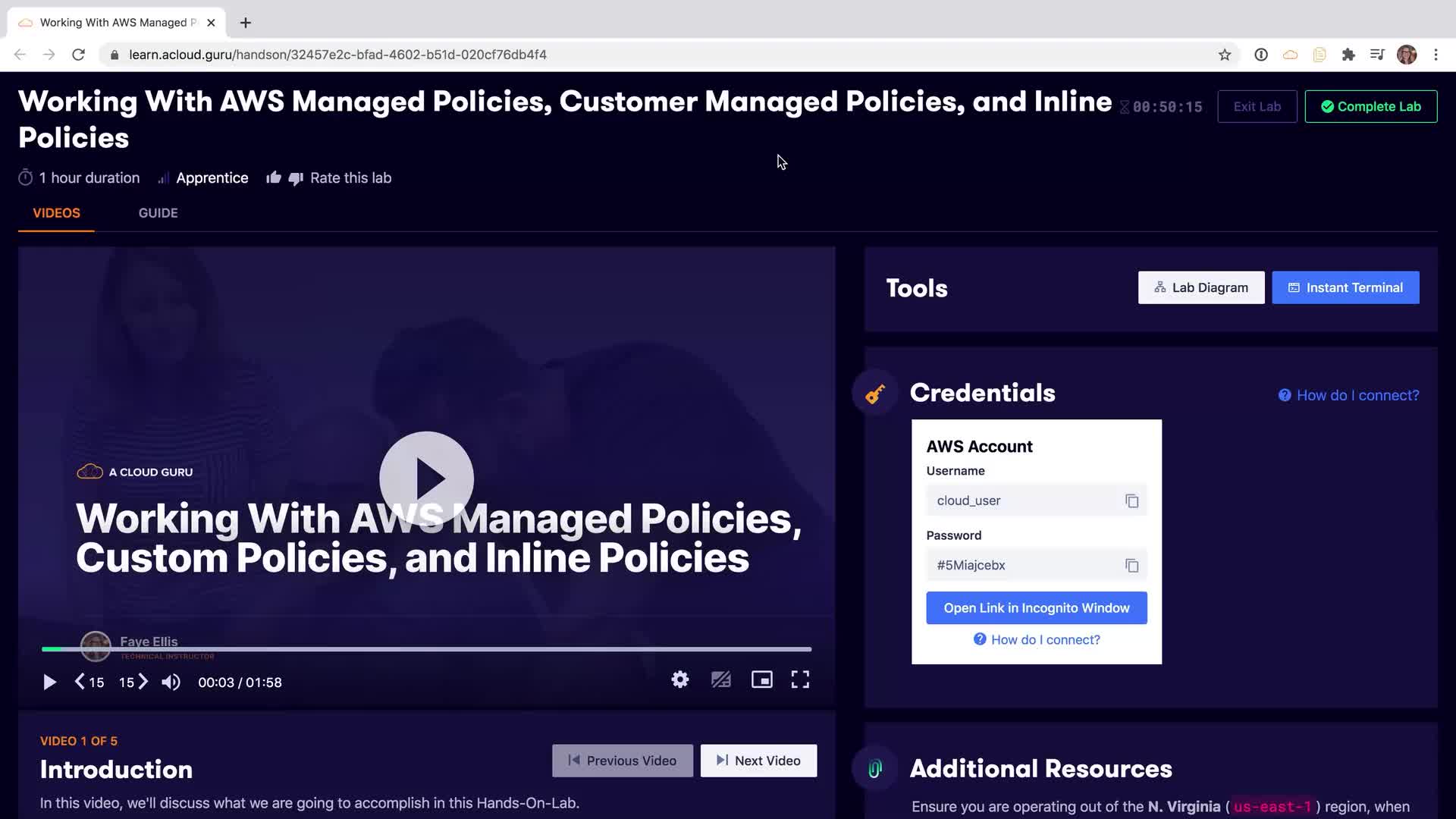Click the browser address bar URL
Image resolution: width=1456 pixels, height=819 pixels.
point(337,55)
